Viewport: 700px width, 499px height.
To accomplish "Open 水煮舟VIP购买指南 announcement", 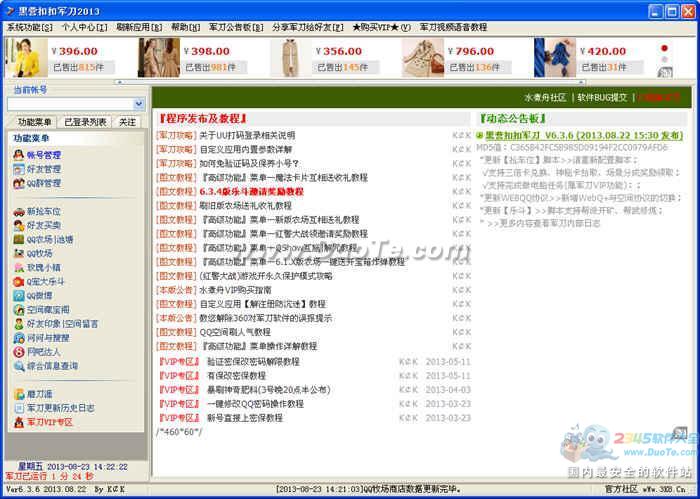I will 235,290.
